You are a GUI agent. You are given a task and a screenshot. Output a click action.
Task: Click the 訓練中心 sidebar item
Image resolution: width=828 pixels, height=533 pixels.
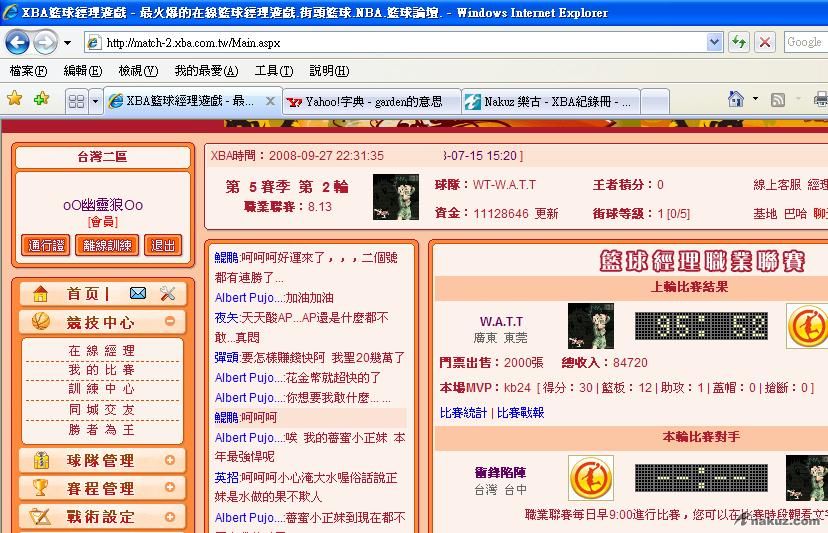101,389
